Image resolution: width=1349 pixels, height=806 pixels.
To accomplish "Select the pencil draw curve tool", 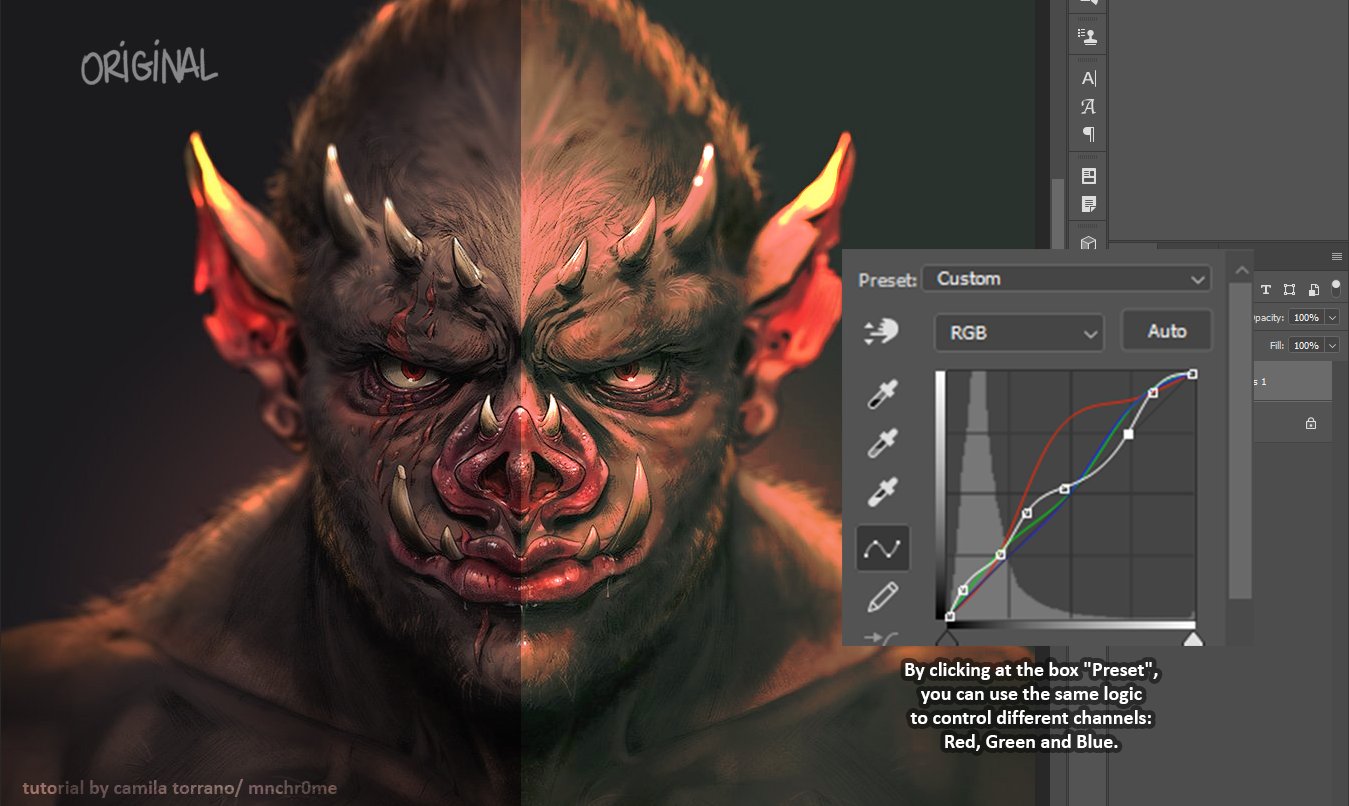I will click(x=881, y=597).
